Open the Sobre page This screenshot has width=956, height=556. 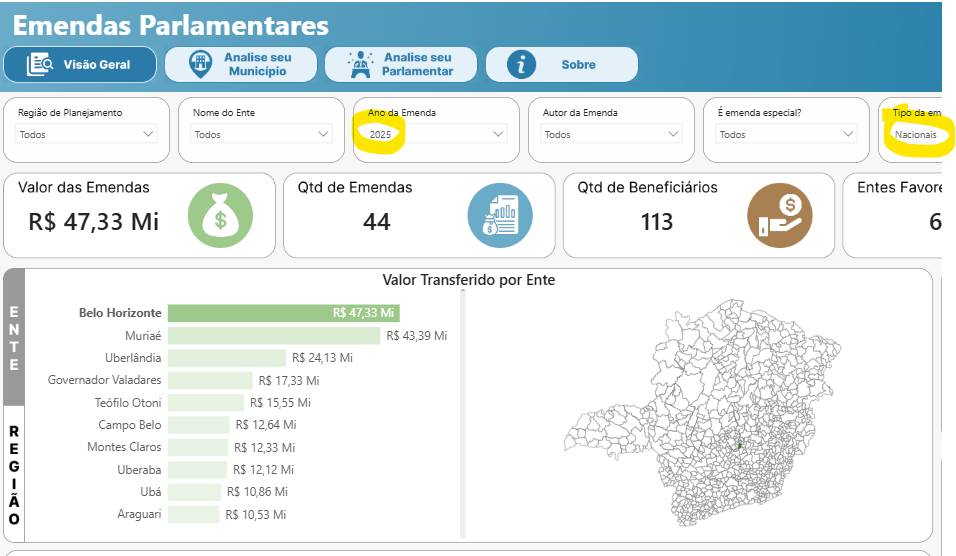coord(562,65)
